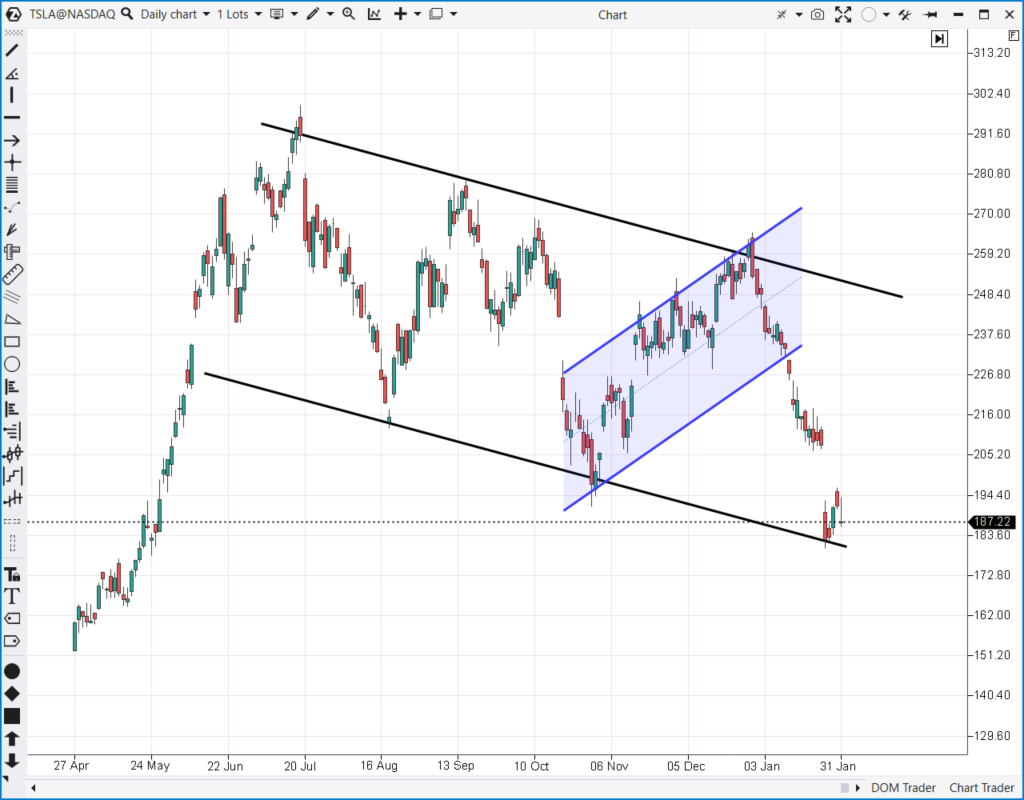This screenshot has width=1024, height=800.
Task: Click the scroll to latest bar button
Action: 939,39
